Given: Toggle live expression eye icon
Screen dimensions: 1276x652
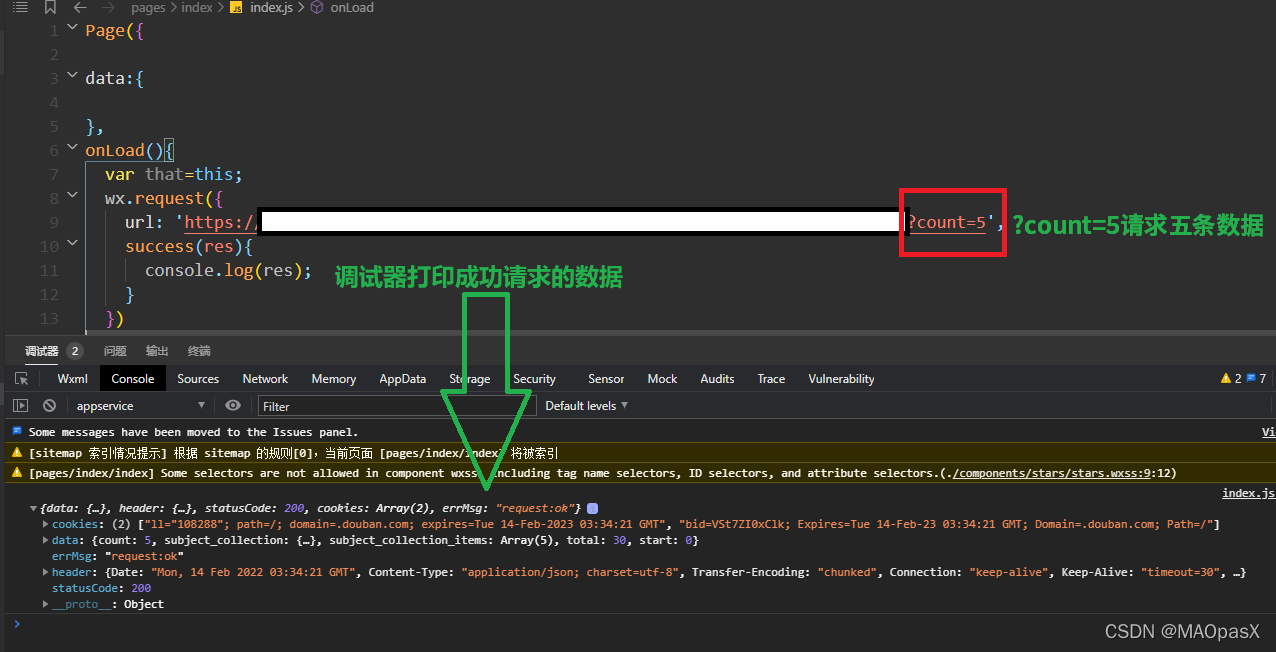Looking at the screenshot, I should [233, 406].
